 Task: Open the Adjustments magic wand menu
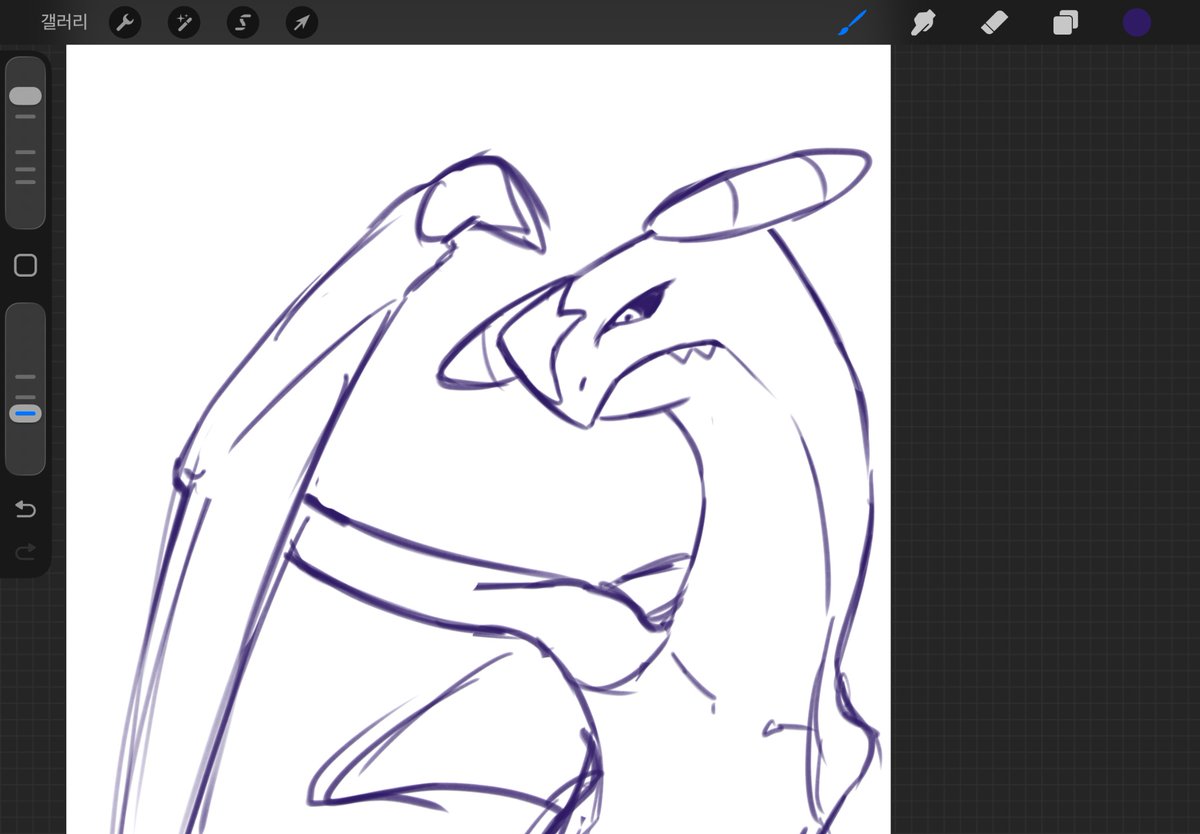tap(183, 22)
